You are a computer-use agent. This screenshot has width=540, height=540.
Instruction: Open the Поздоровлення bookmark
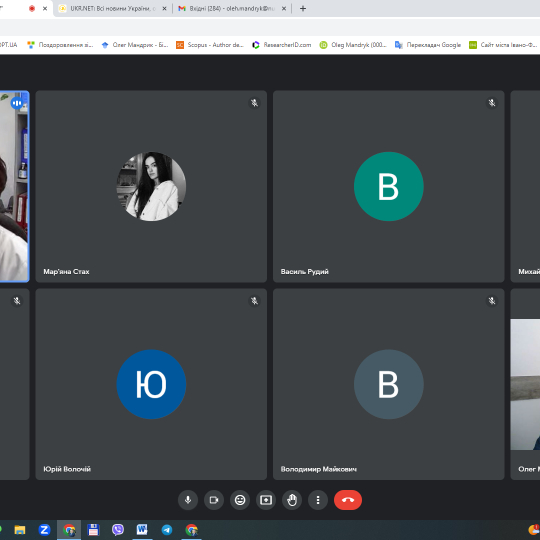[60, 45]
